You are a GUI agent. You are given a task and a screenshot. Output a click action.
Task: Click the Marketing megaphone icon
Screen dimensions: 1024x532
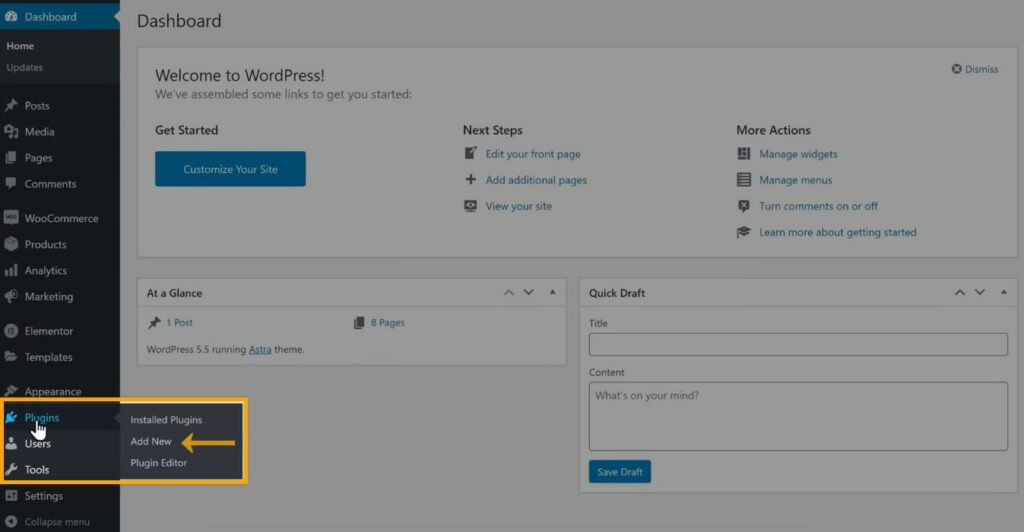(x=11, y=296)
